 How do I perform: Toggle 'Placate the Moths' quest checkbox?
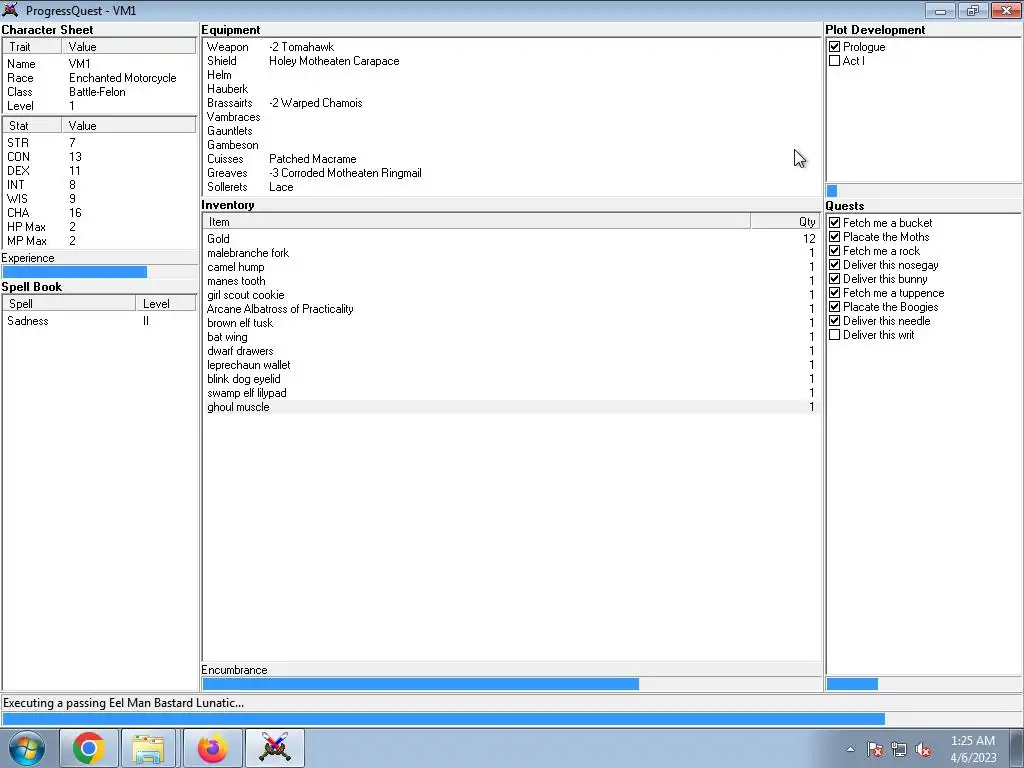click(835, 236)
